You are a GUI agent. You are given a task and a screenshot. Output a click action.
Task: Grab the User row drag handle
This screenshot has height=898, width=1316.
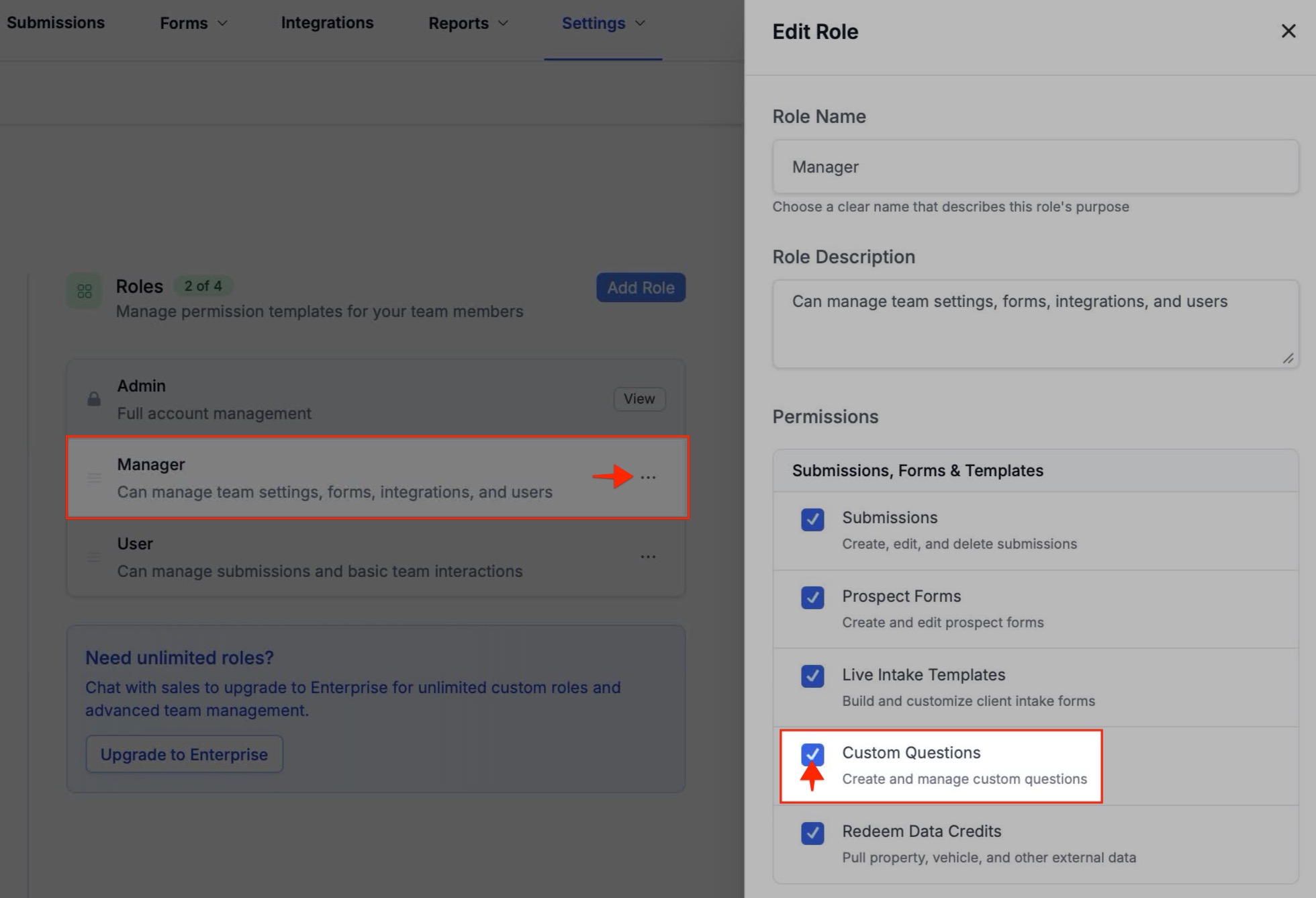[x=94, y=557]
